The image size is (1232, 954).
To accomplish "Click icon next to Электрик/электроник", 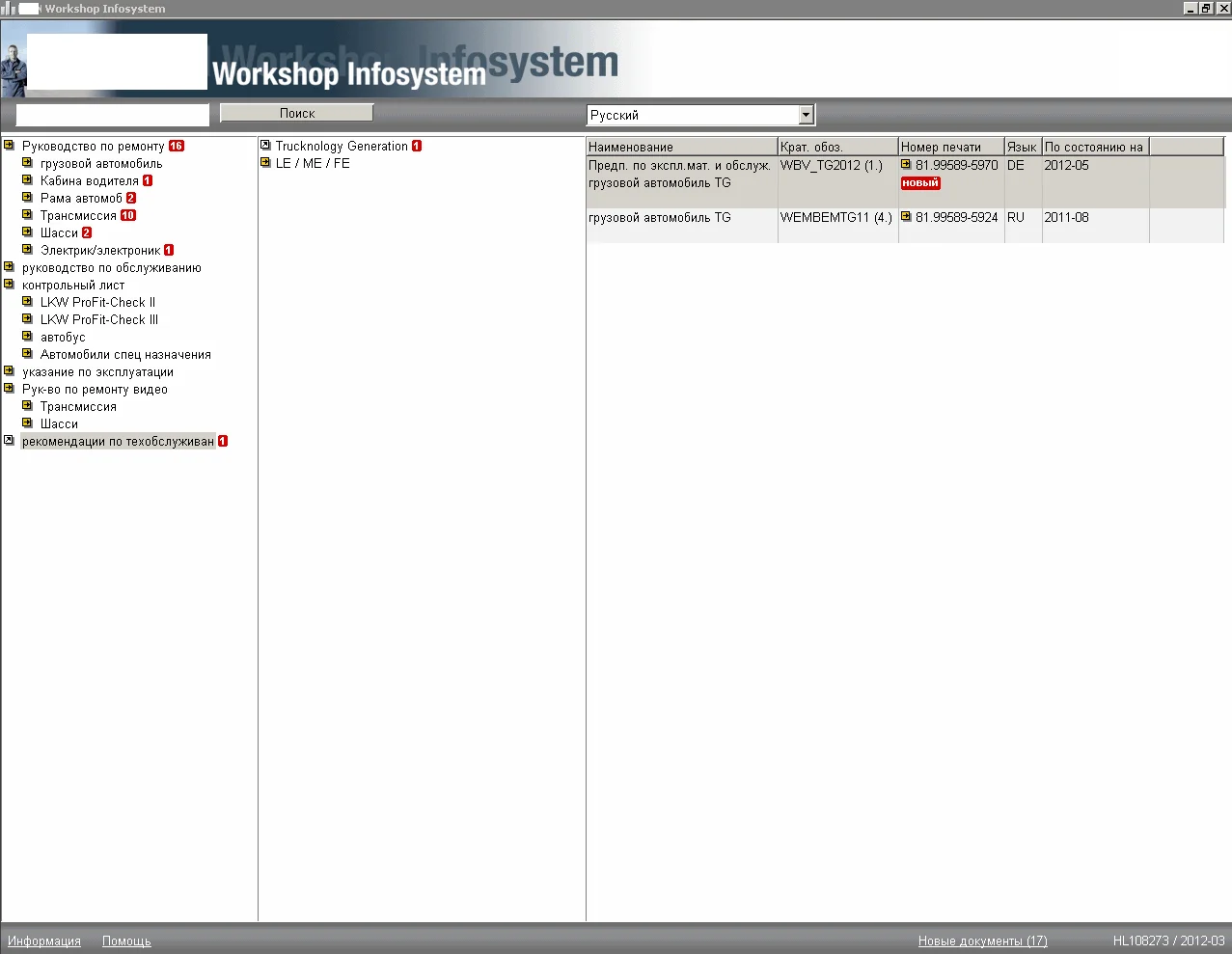I will [28, 250].
